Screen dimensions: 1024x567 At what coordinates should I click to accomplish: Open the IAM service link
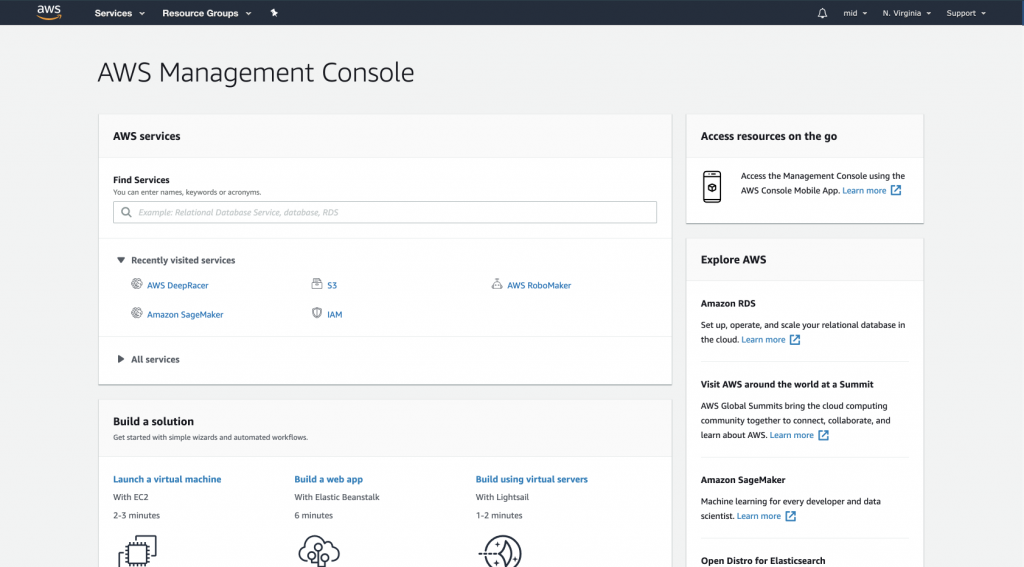point(334,314)
